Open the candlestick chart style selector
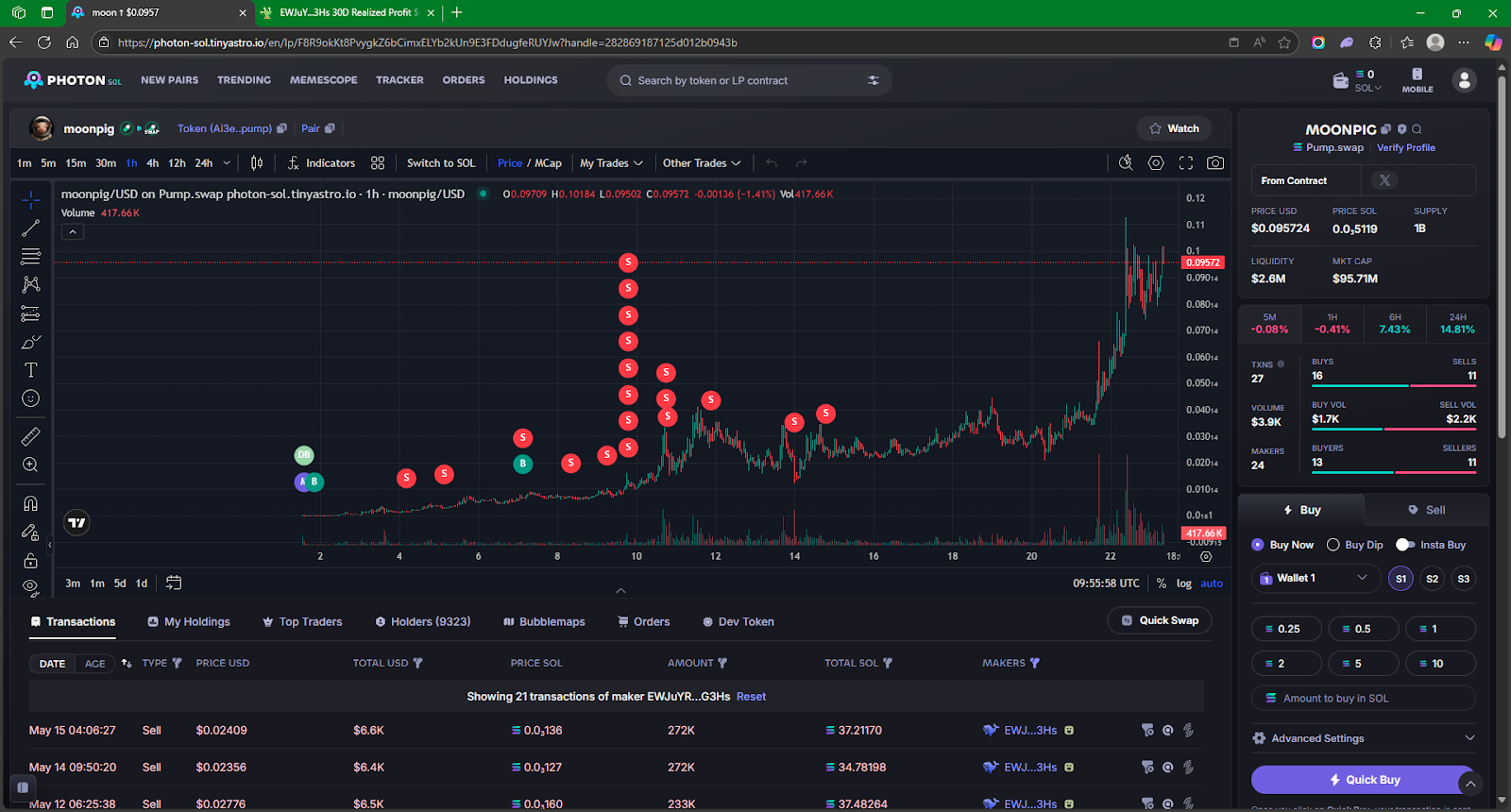 [257, 163]
